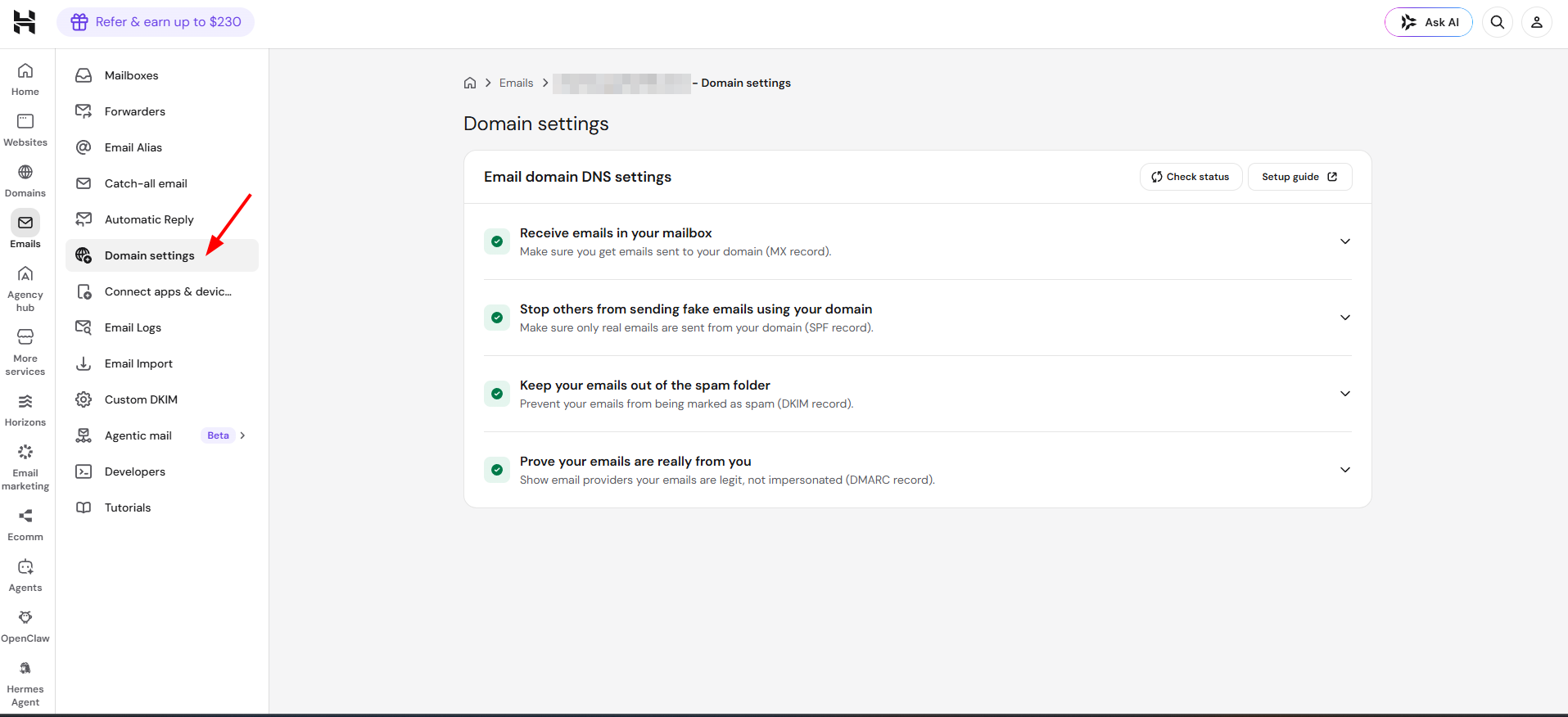The height and width of the screenshot is (717, 1568).
Task: Expand the DMARC record section chevron
Action: pos(1345,470)
